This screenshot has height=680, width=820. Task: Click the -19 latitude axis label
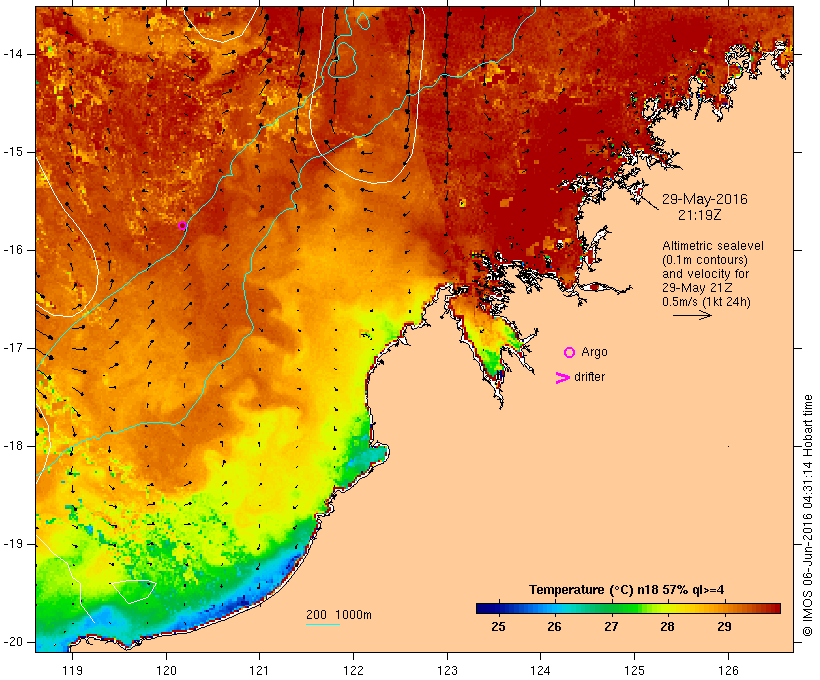click(x=13, y=544)
